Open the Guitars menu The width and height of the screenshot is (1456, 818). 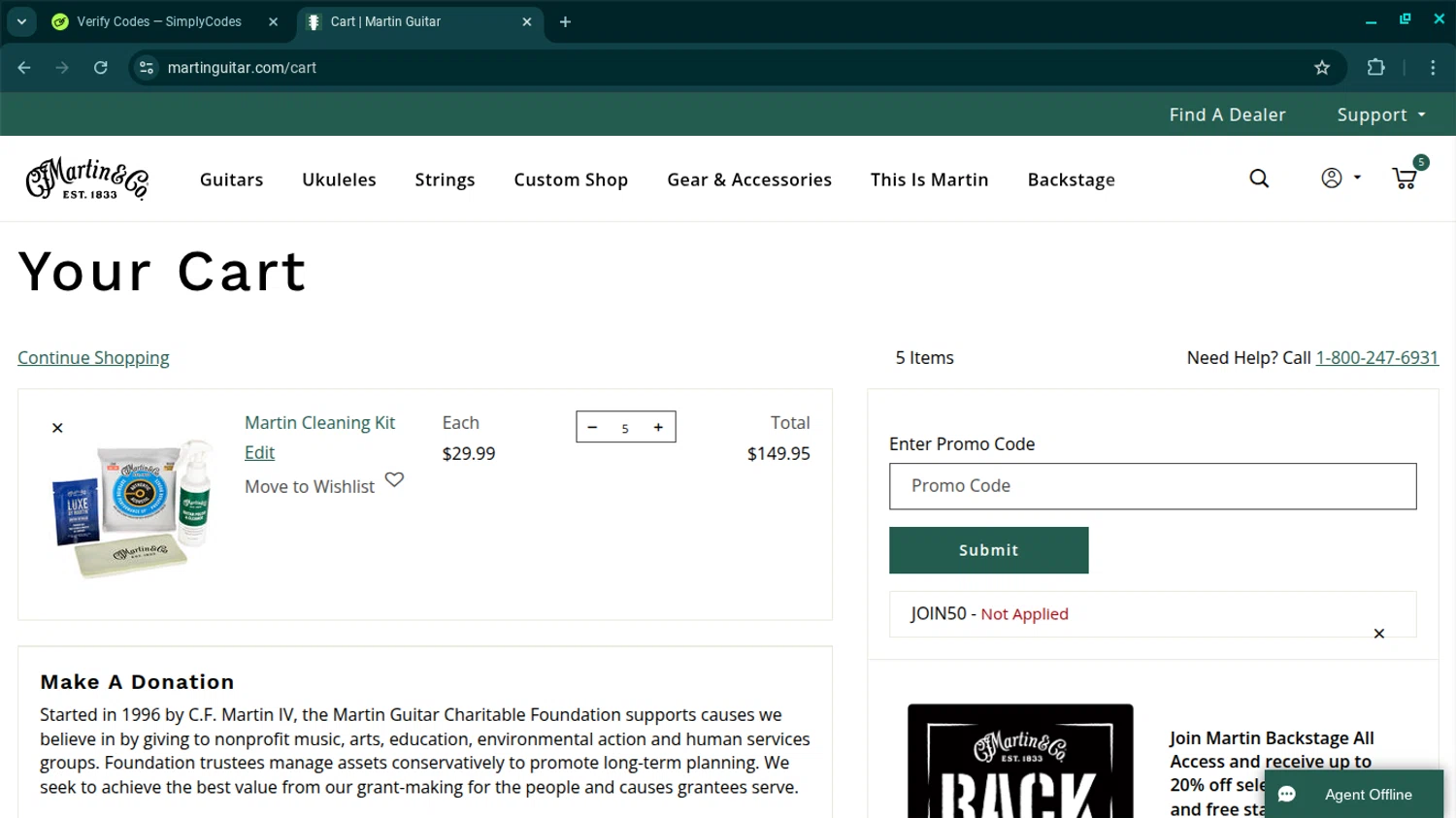pos(231,180)
